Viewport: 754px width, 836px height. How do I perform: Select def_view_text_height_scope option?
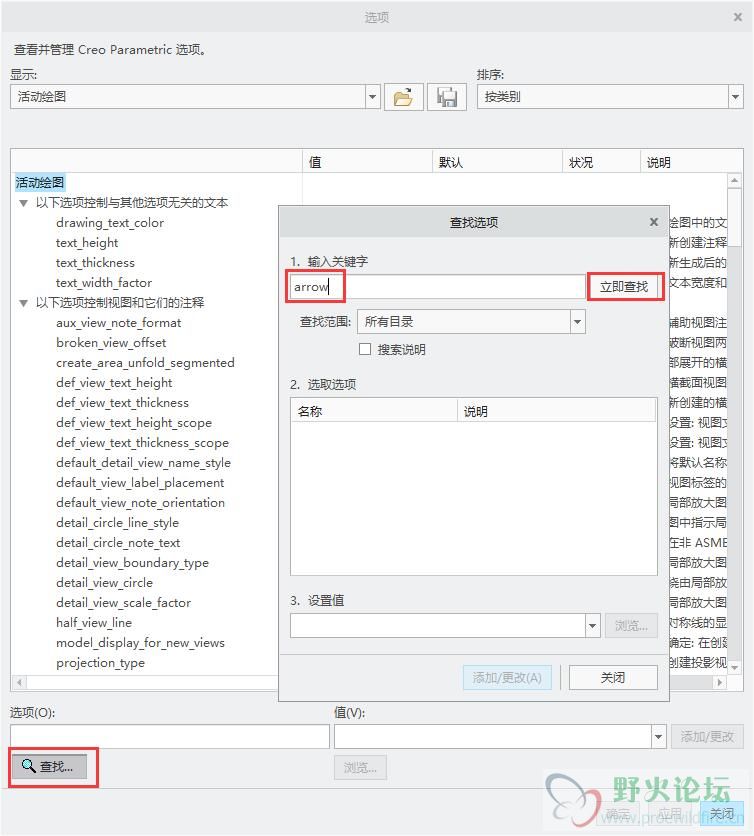(134, 423)
